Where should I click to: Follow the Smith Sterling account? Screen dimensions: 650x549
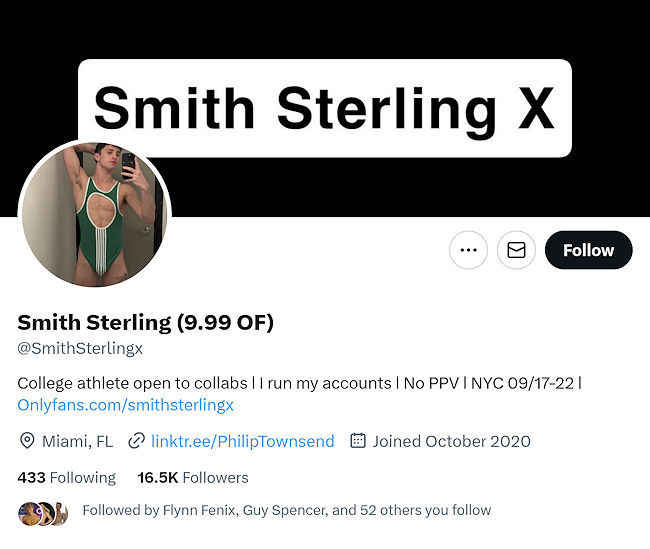pyautogui.click(x=588, y=250)
